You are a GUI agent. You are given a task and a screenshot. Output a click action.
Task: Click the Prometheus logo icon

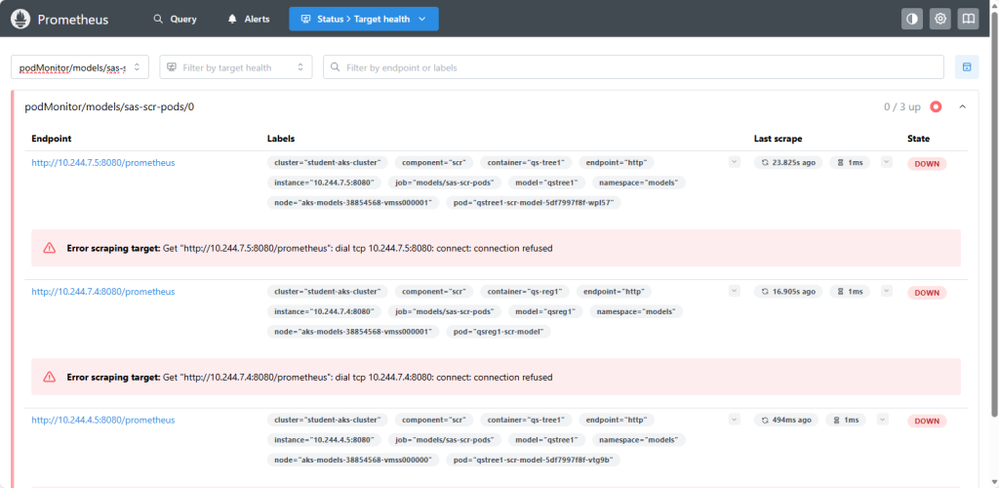[x=21, y=19]
